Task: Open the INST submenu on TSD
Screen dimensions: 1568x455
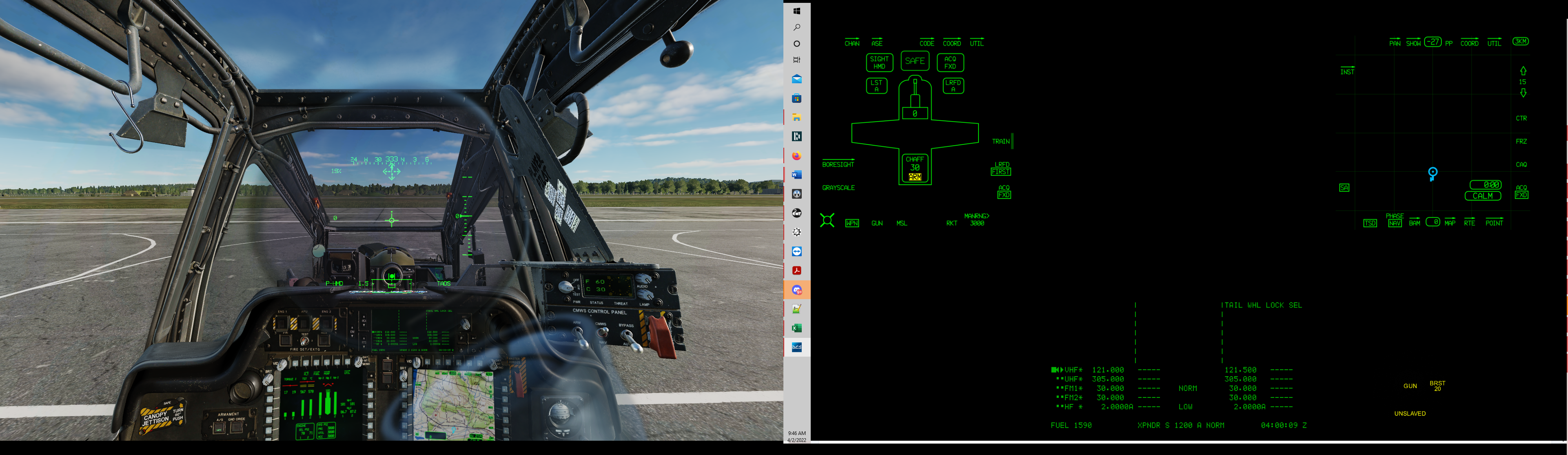Action: tap(1347, 72)
